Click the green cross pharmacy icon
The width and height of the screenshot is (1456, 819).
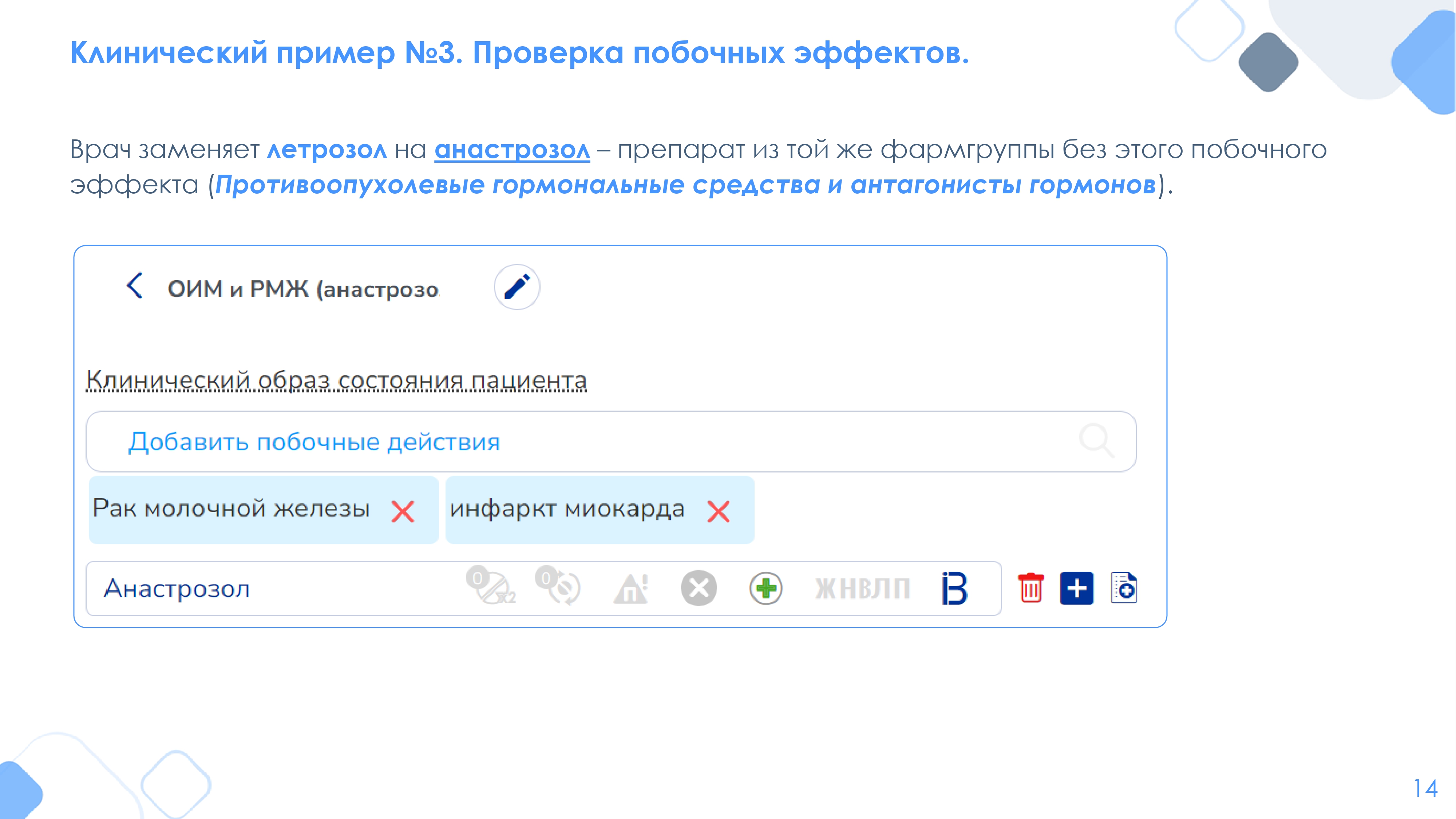tap(766, 588)
